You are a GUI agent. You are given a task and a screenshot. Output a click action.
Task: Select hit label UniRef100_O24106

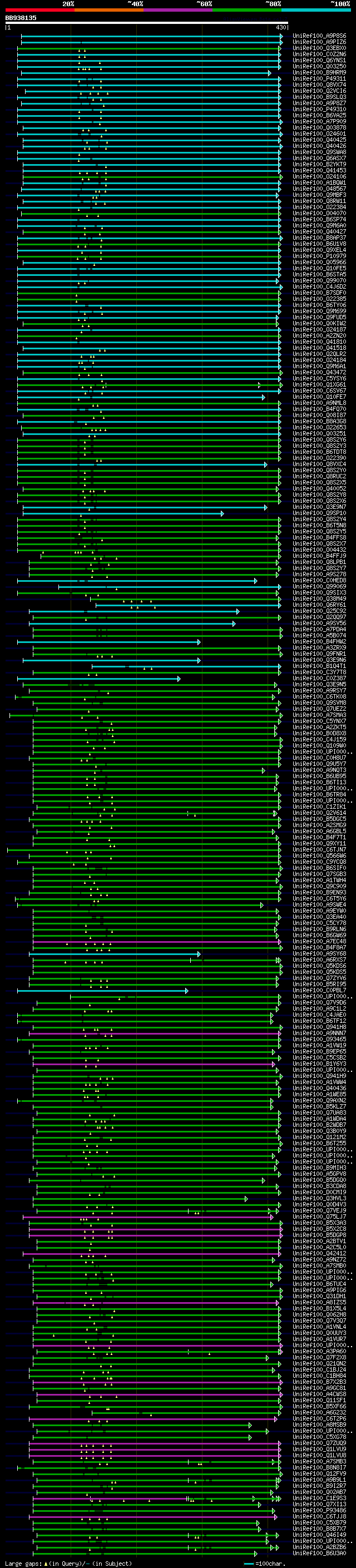coord(319,176)
